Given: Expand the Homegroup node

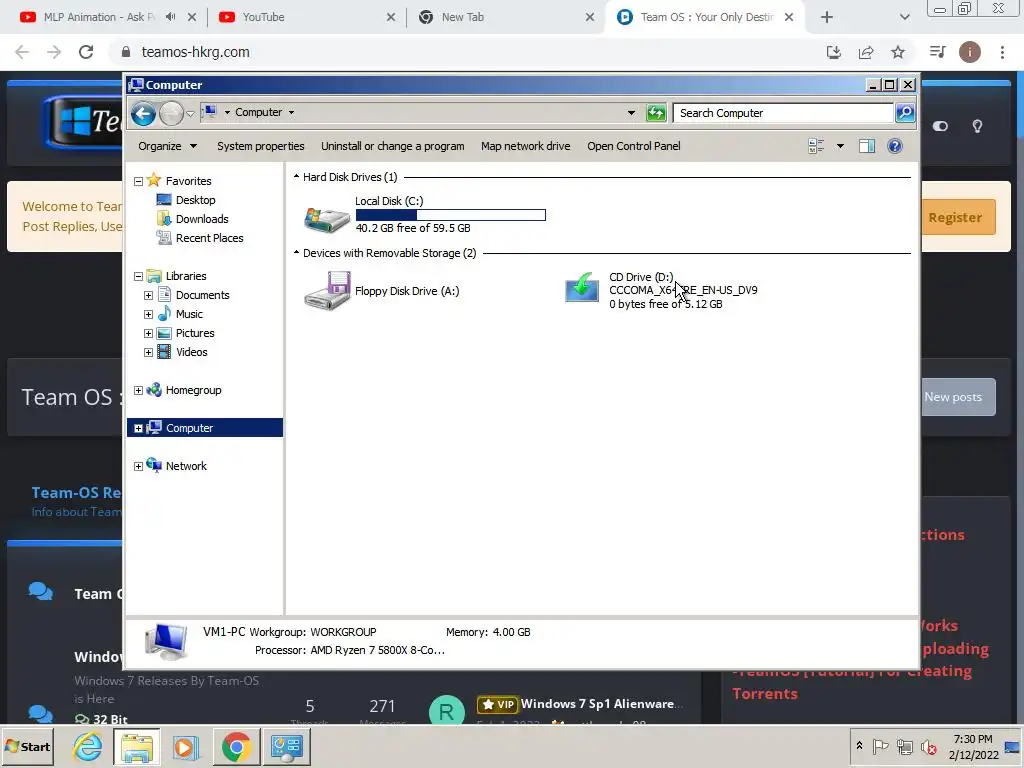Looking at the screenshot, I should pyautogui.click(x=138, y=390).
